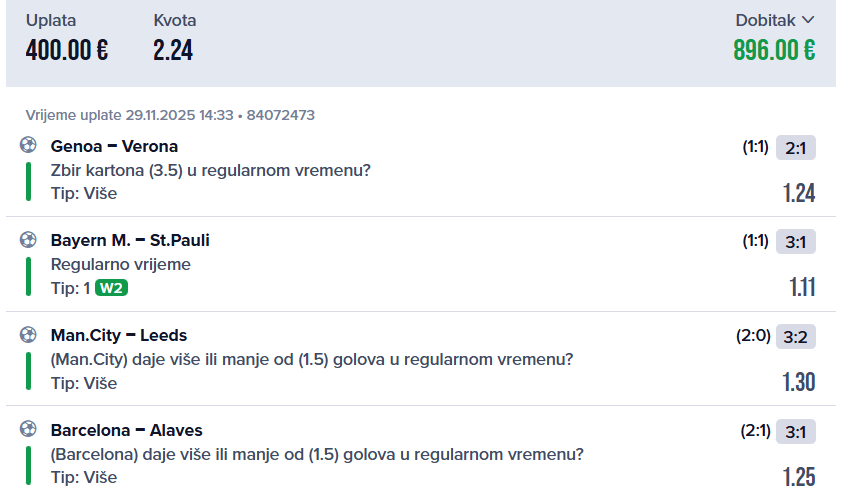The width and height of the screenshot is (844, 499).
Task: Click the 2:1 score badge for Genoa – Verona
Action: coord(796,148)
